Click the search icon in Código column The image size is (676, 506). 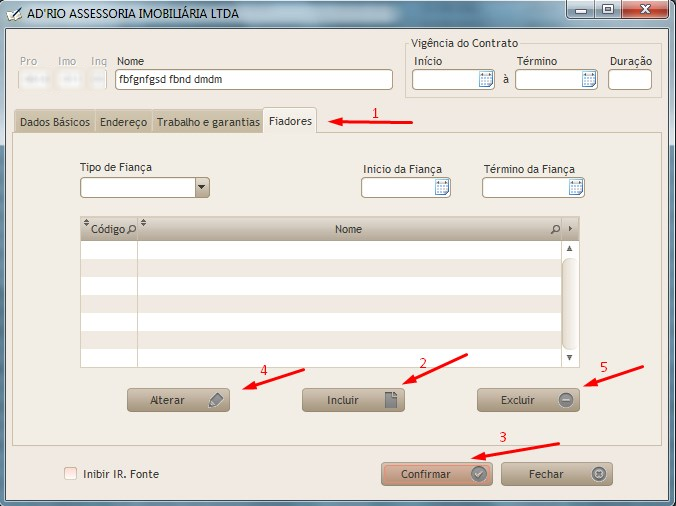pyautogui.click(x=131, y=229)
